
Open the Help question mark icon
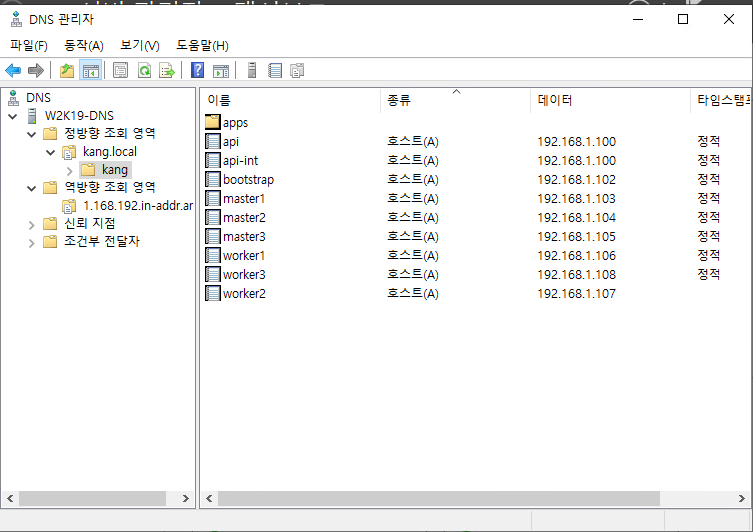197,71
